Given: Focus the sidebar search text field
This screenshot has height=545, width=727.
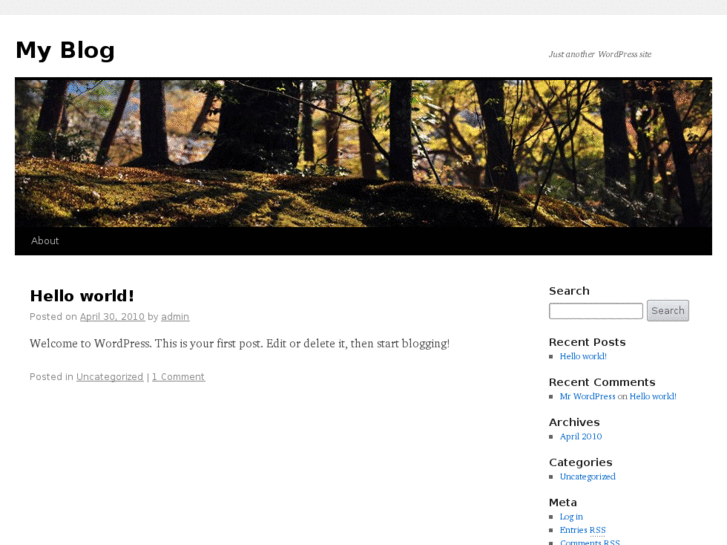Looking at the screenshot, I should pos(596,311).
